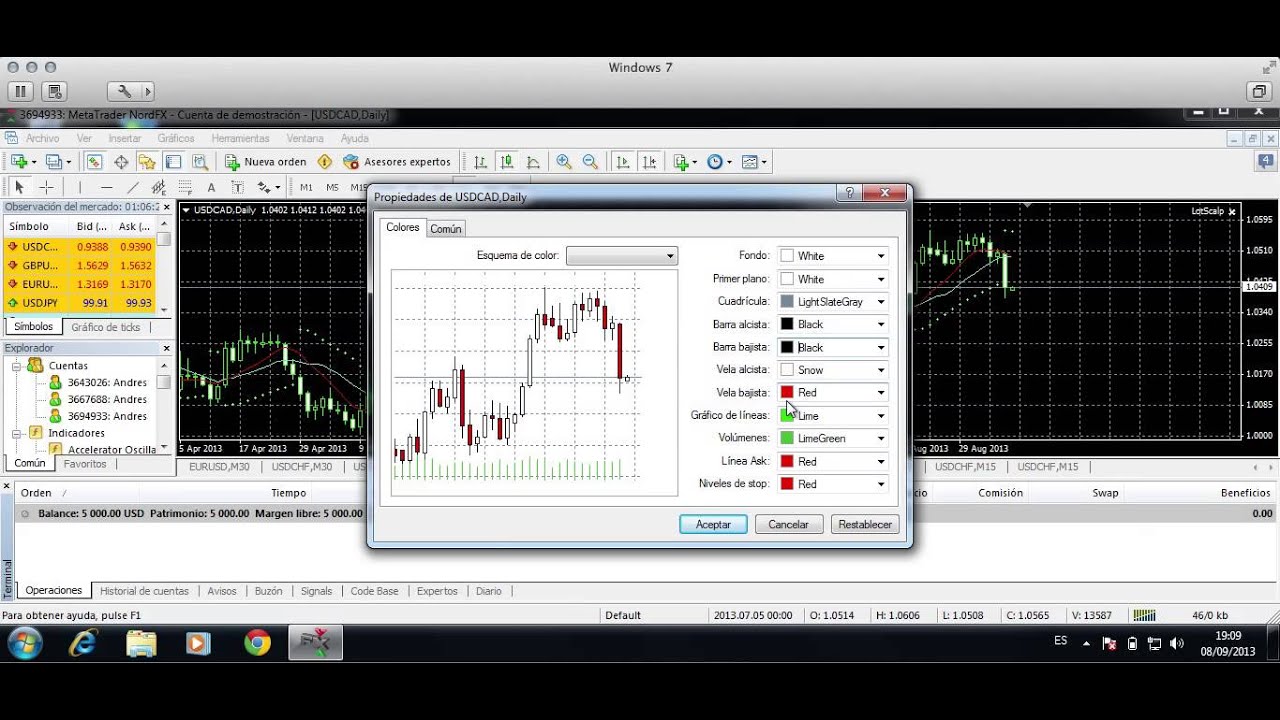Click the Windows Start button

coord(24,643)
